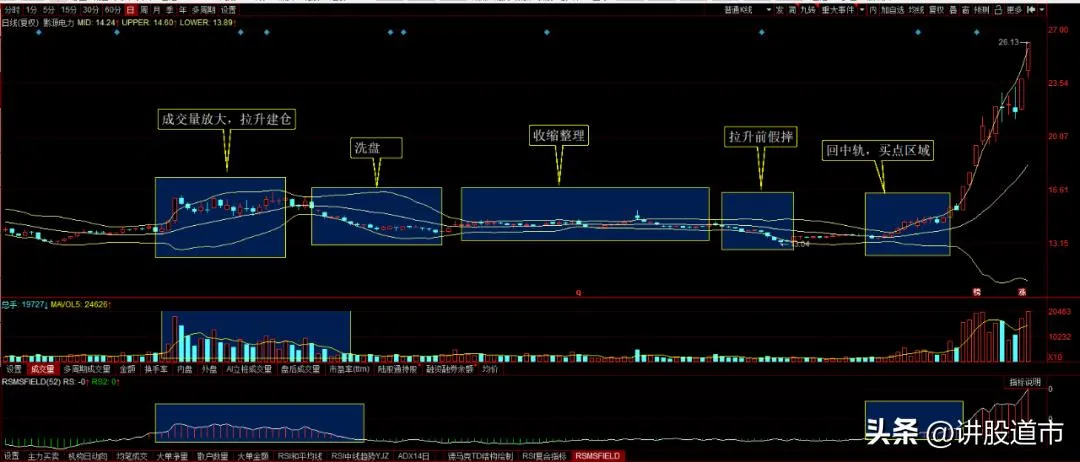The width and height of the screenshot is (1080, 462).
Task: Click the 九转 indicator button
Action: 807,10
